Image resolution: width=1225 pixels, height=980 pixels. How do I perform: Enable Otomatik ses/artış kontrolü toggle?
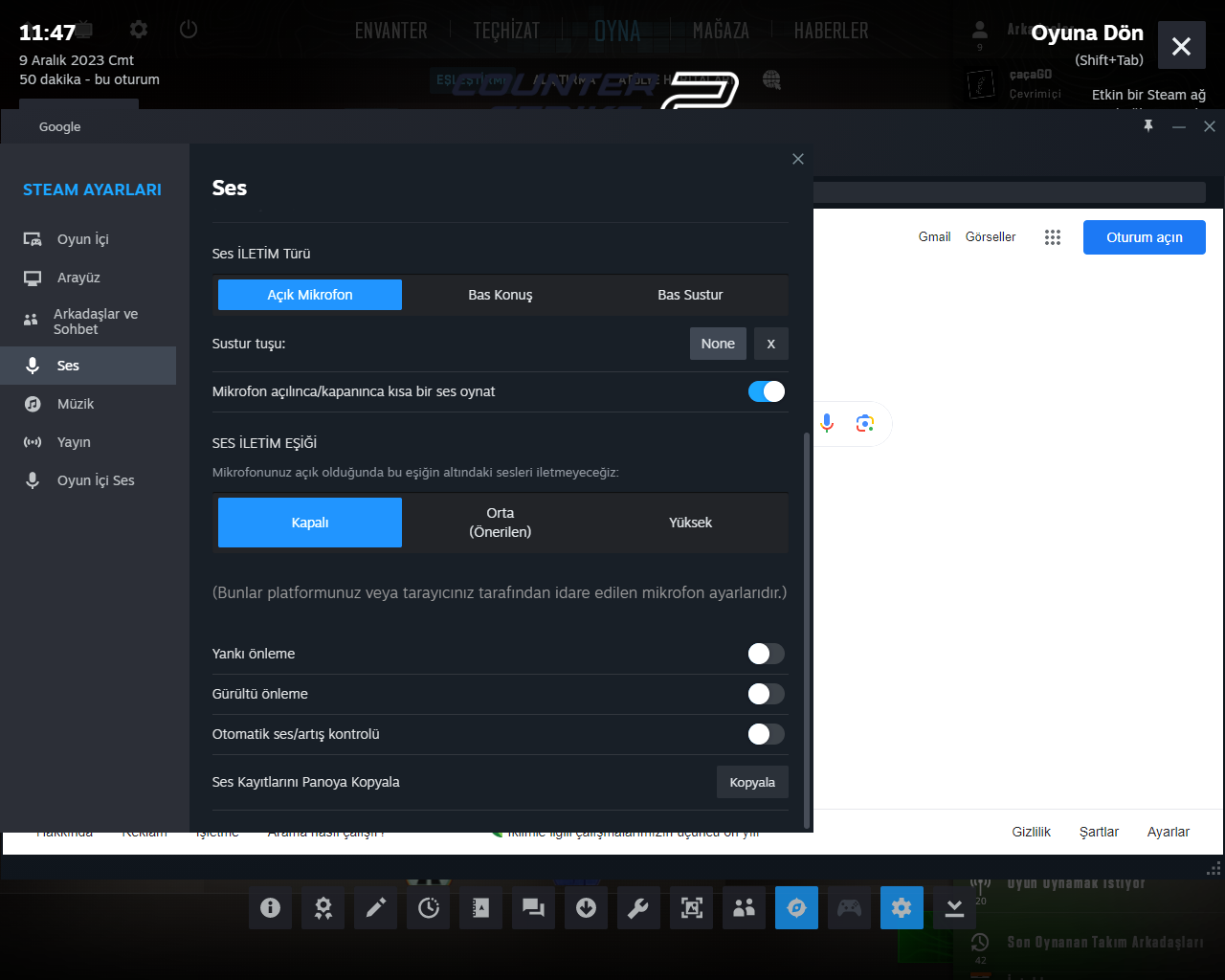767,734
